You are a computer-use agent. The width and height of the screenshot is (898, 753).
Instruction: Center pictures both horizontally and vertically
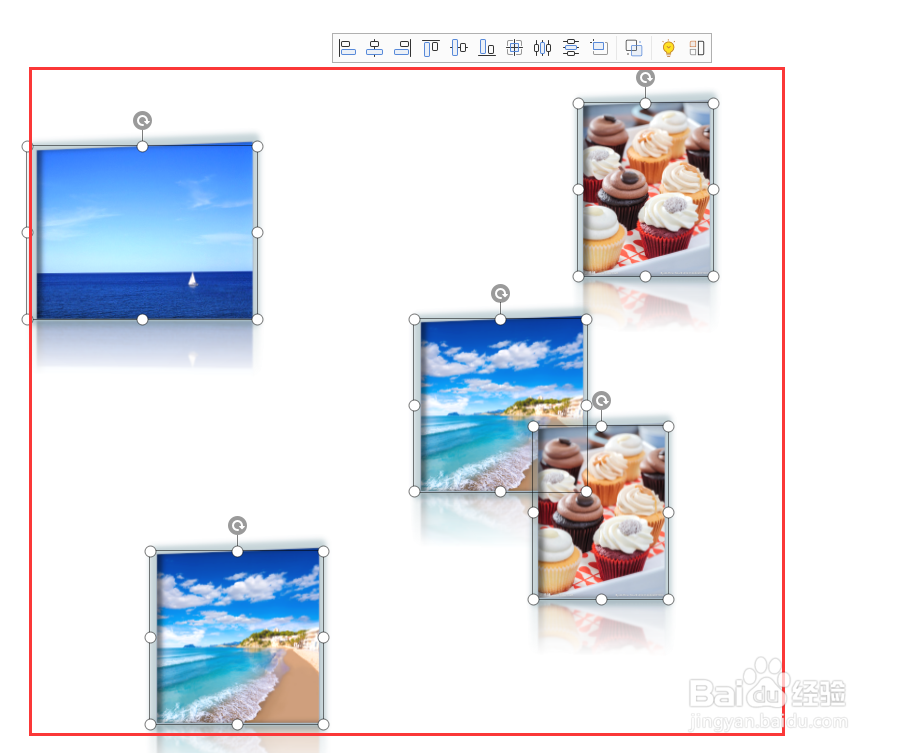[515, 48]
